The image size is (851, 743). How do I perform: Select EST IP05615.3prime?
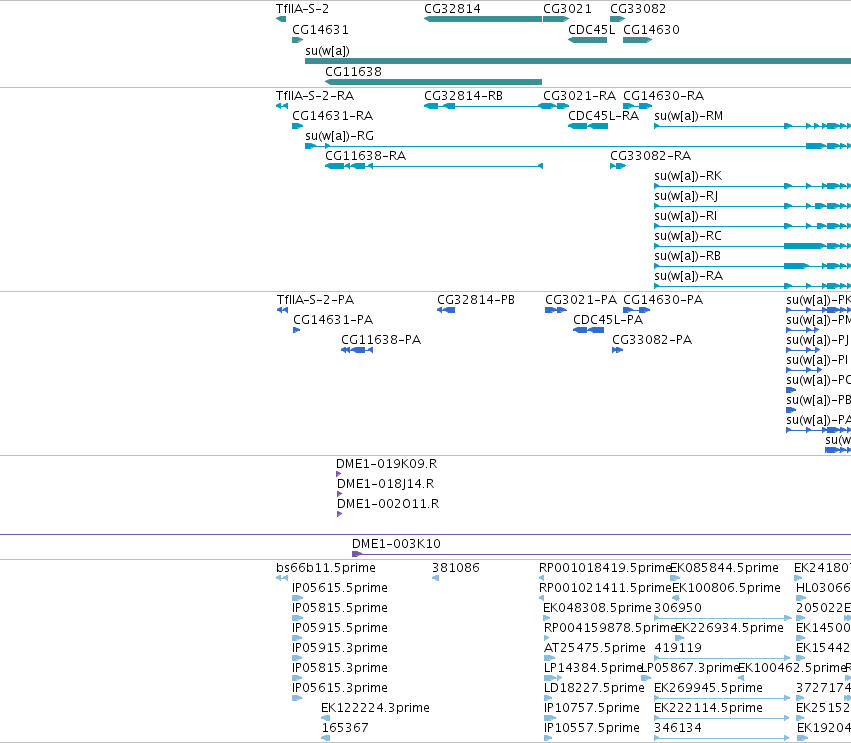pyautogui.click(x=340, y=688)
